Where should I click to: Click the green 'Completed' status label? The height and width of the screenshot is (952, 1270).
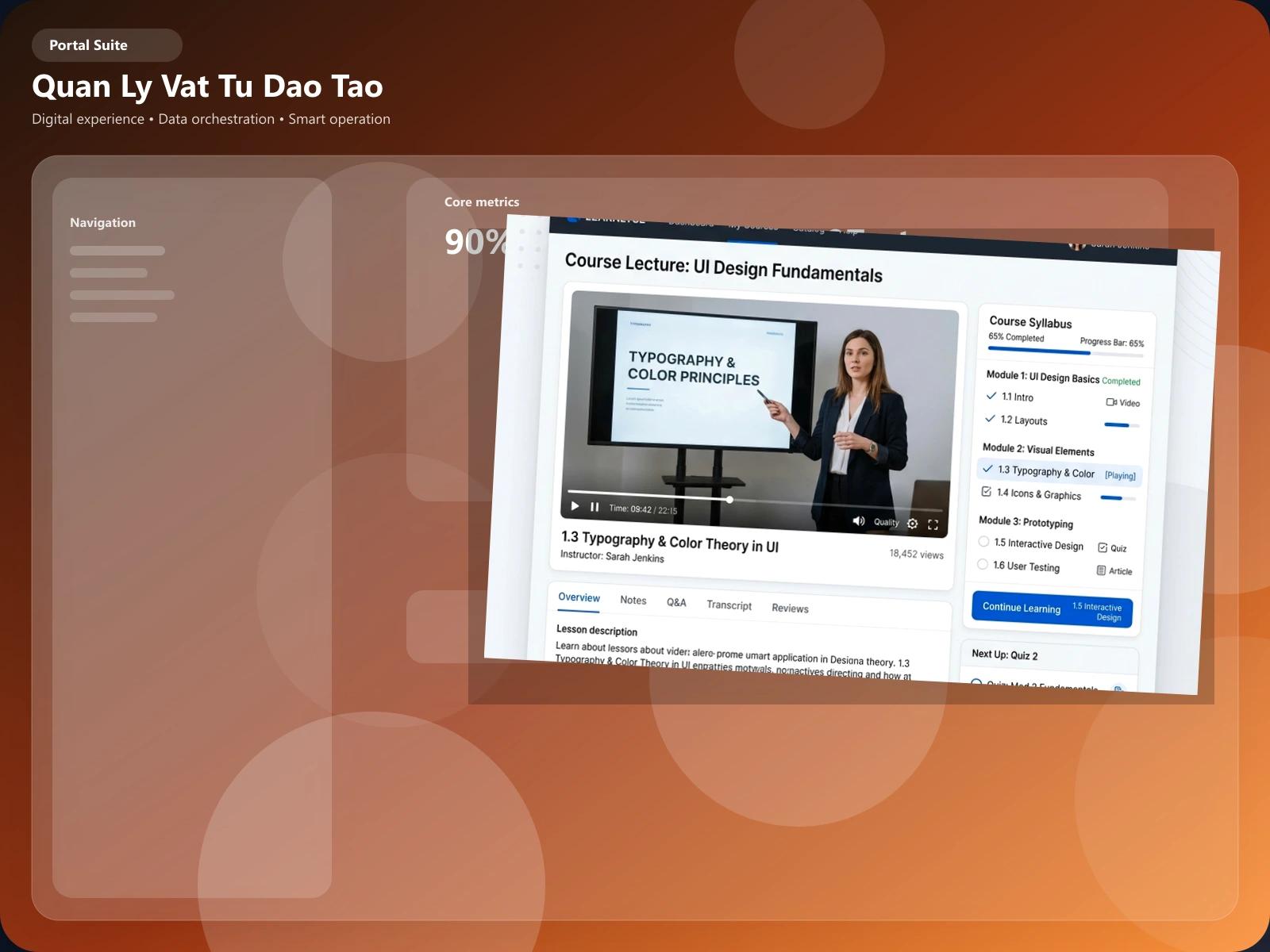[1121, 381]
